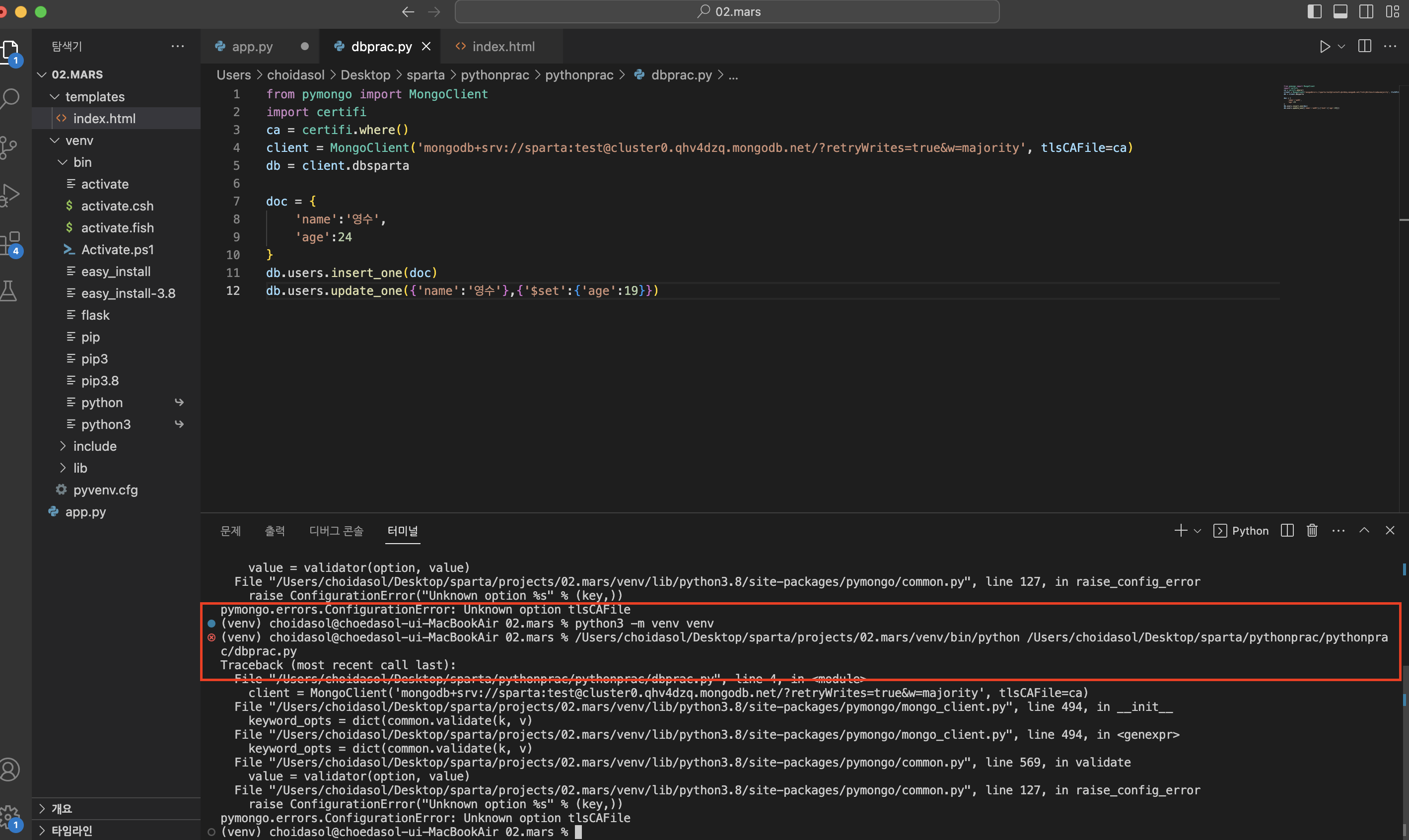Toggle the bottom panel visibility
The width and height of the screenshot is (1409, 840).
coord(1340,11)
